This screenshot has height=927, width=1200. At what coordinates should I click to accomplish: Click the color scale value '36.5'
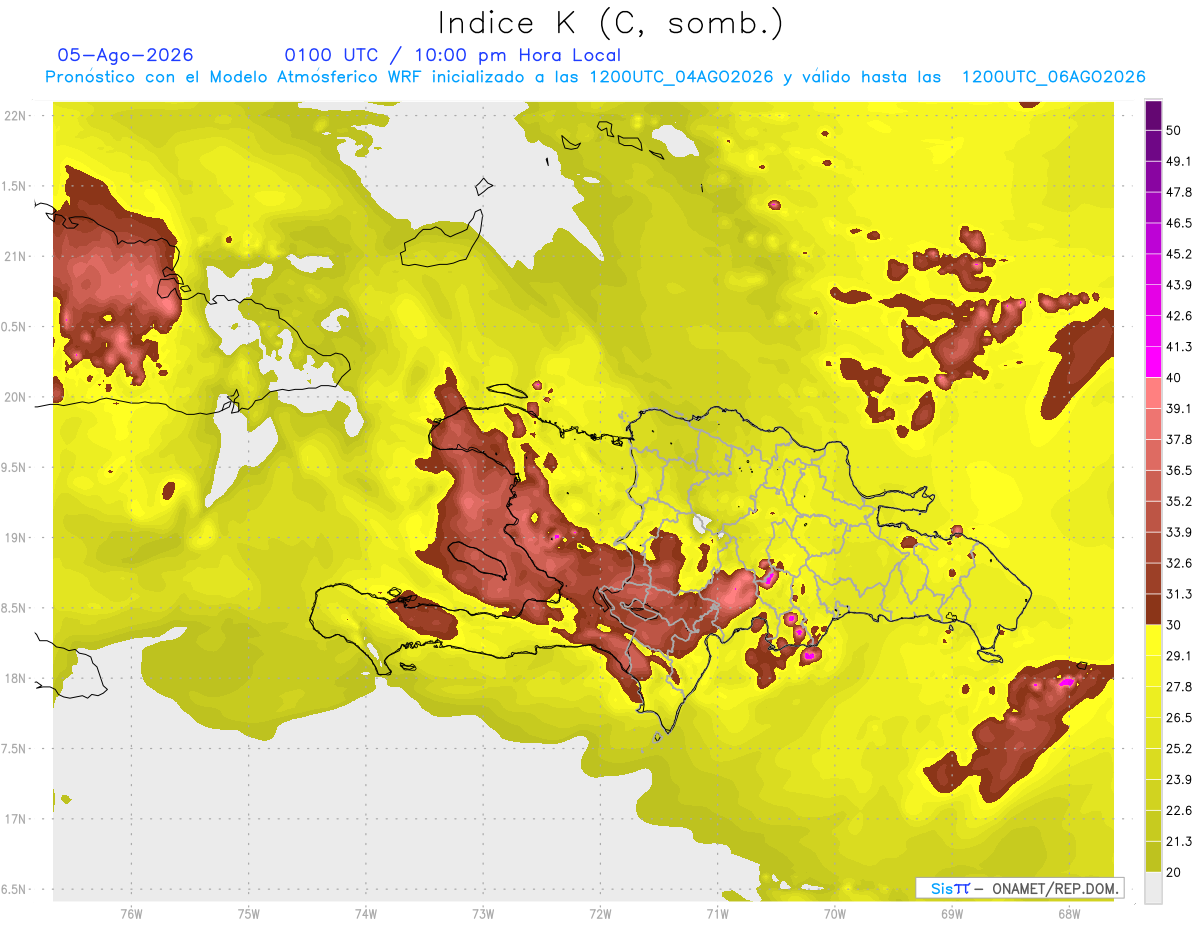1179,470
